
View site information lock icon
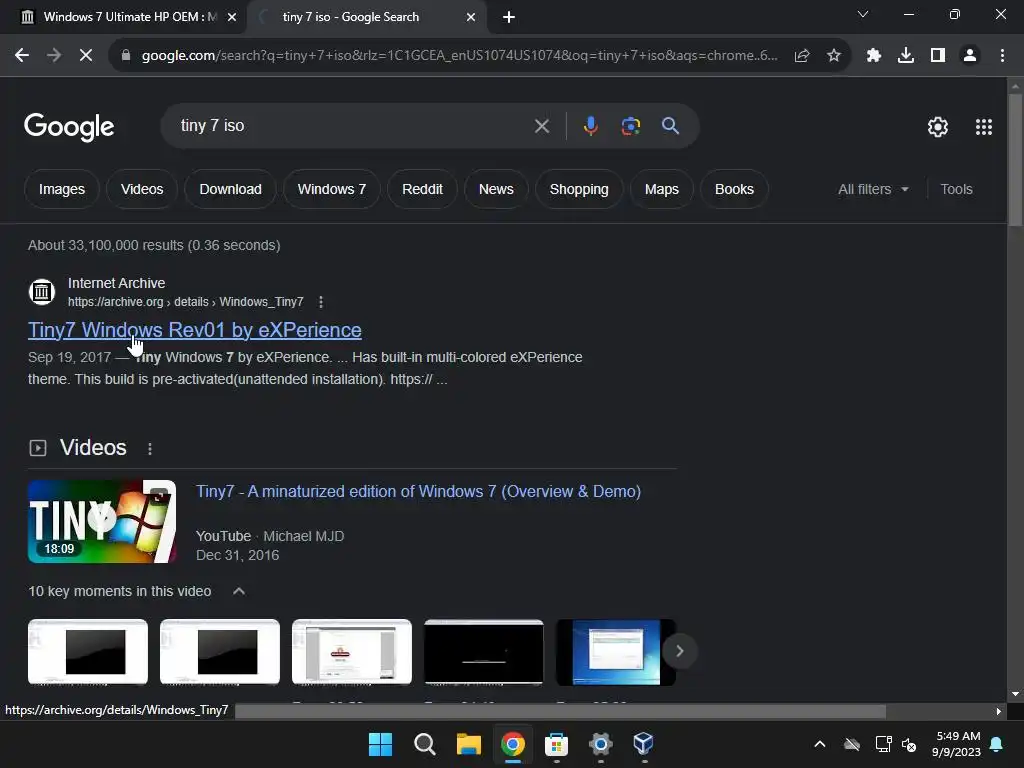(x=126, y=56)
